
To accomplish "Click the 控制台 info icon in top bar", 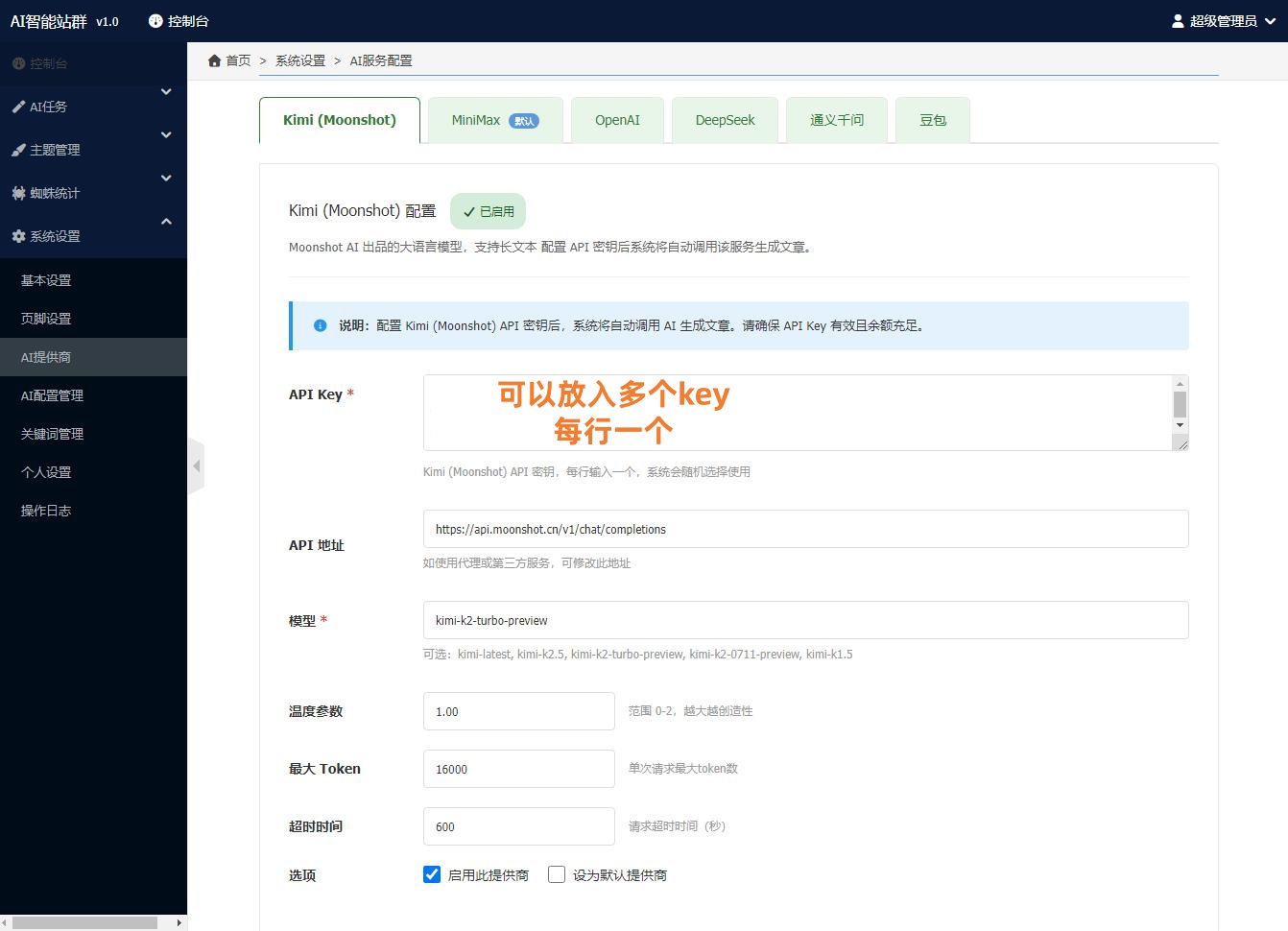I will pos(155,20).
